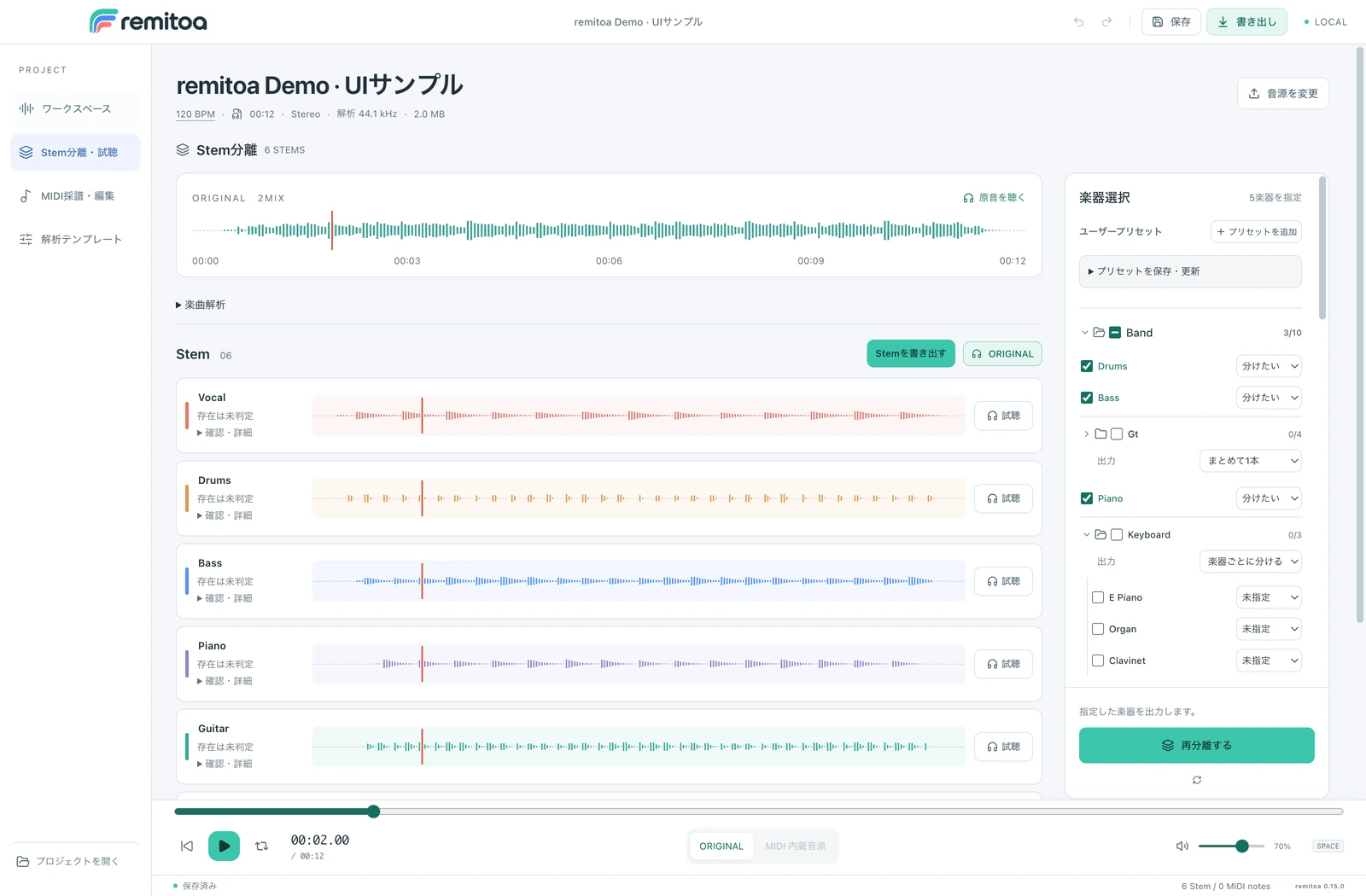Toggle the loop icon in transport bar
This screenshot has height=896, width=1366.
click(262, 846)
